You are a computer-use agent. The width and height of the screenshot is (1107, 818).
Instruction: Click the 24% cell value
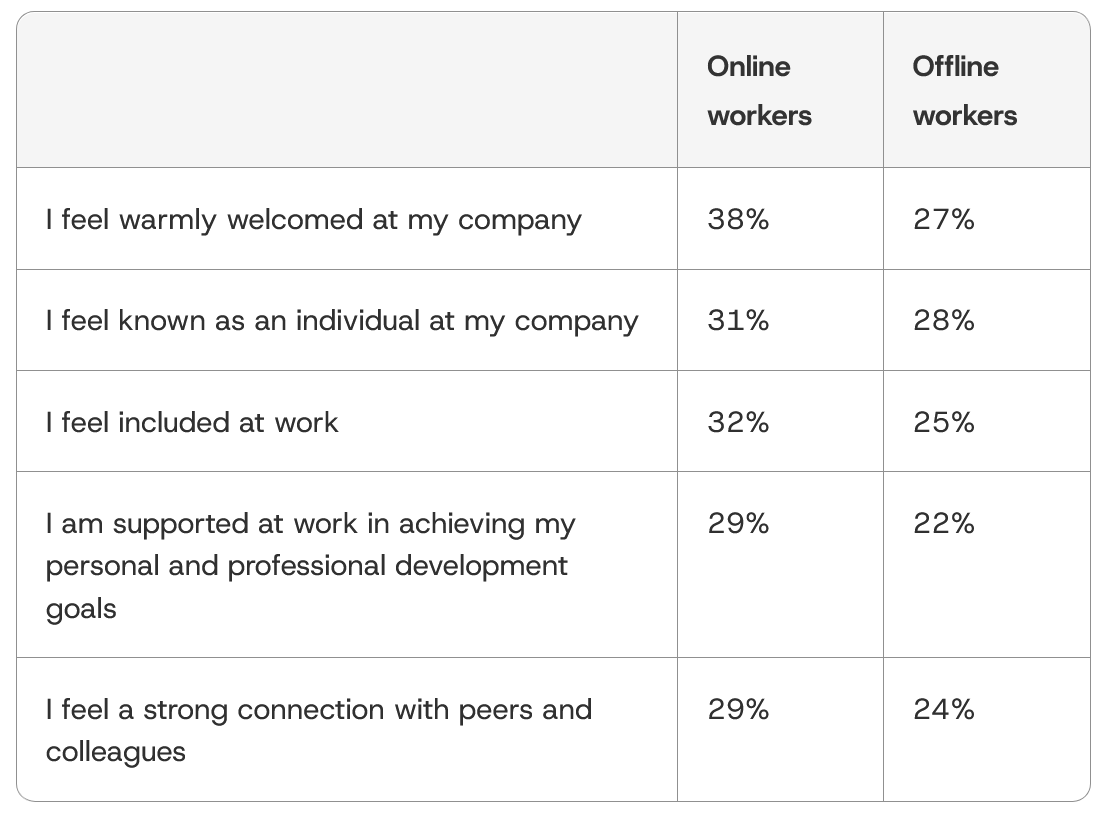click(x=943, y=709)
